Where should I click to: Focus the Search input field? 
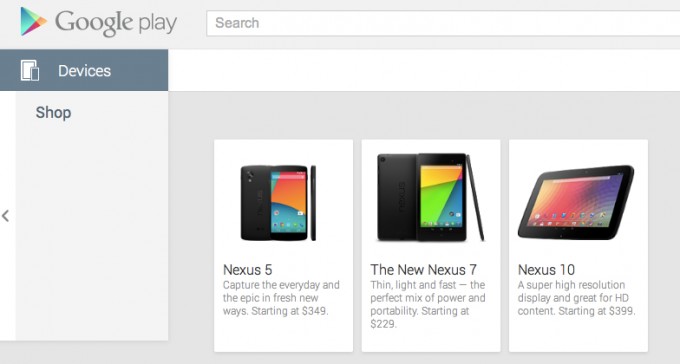(443, 23)
